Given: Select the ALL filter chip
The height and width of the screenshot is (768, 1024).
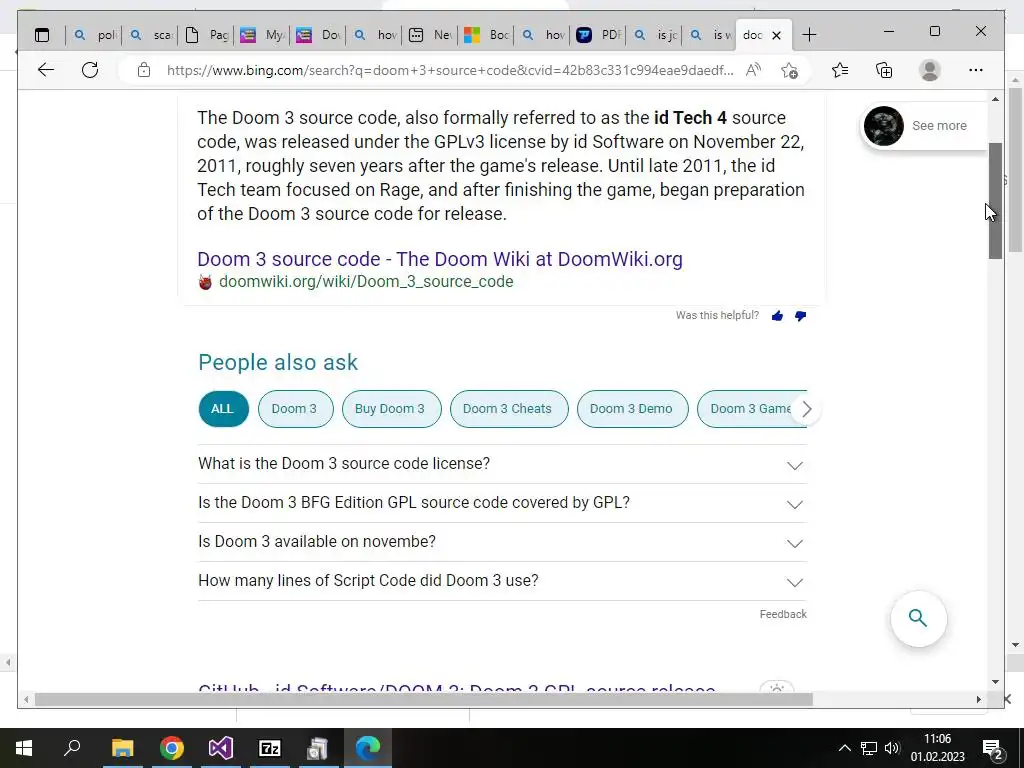Looking at the screenshot, I should [x=223, y=409].
